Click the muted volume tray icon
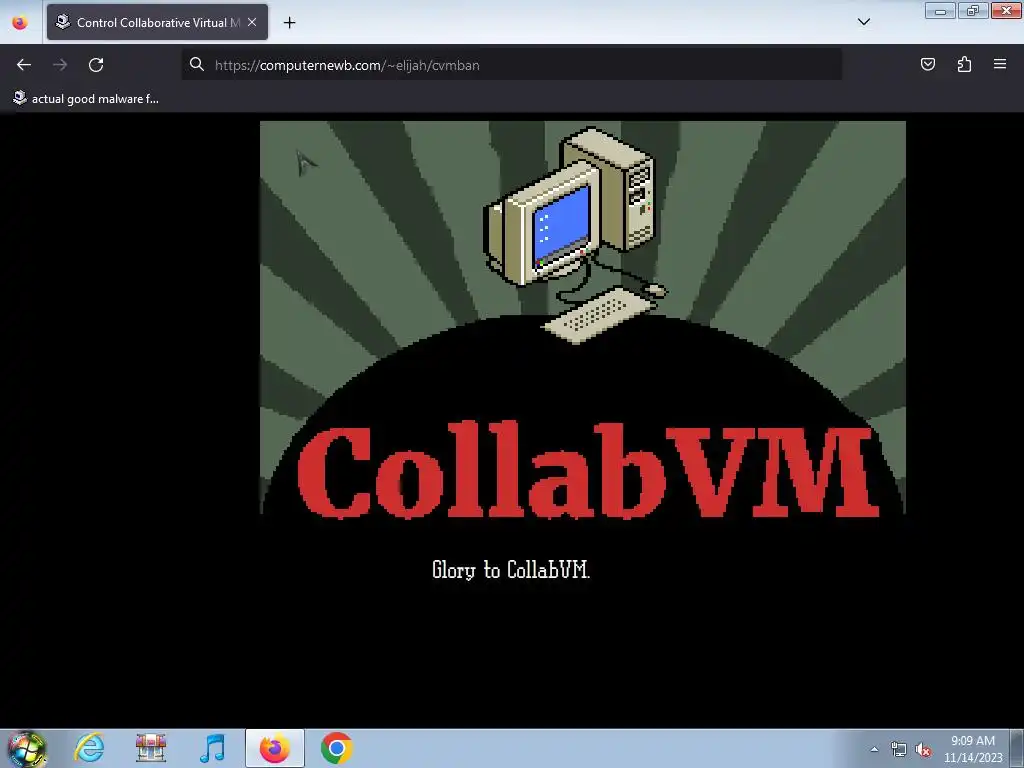1024x768 pixels. [x=923, y=750]
